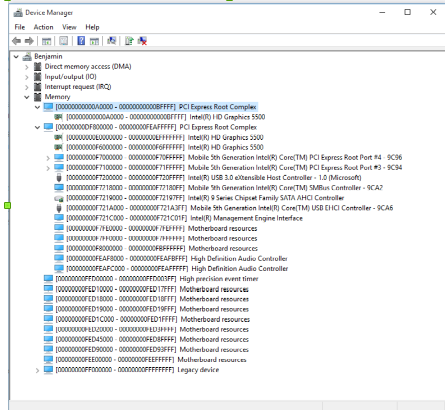Click the Management Engine Interface icon
The width and height of the screenshot is (445, 410).
(x=59, y=218)
